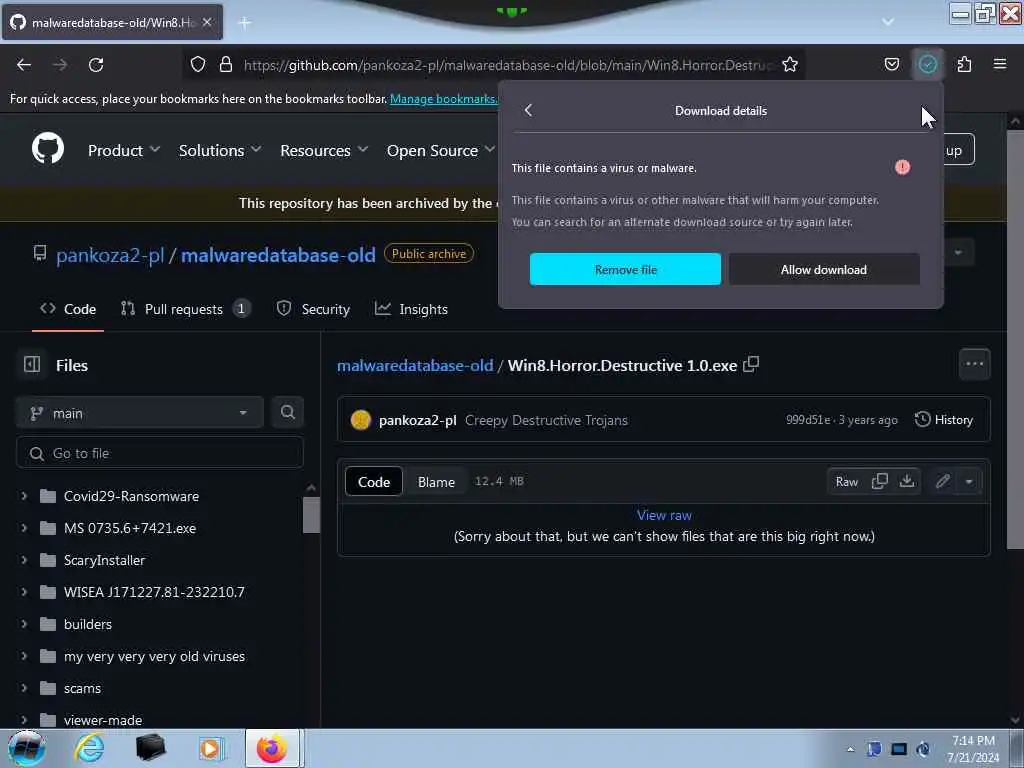Open the tracking protection shield icon
Viewport: 1024px width, 768px height.
[x=198, y=64]
